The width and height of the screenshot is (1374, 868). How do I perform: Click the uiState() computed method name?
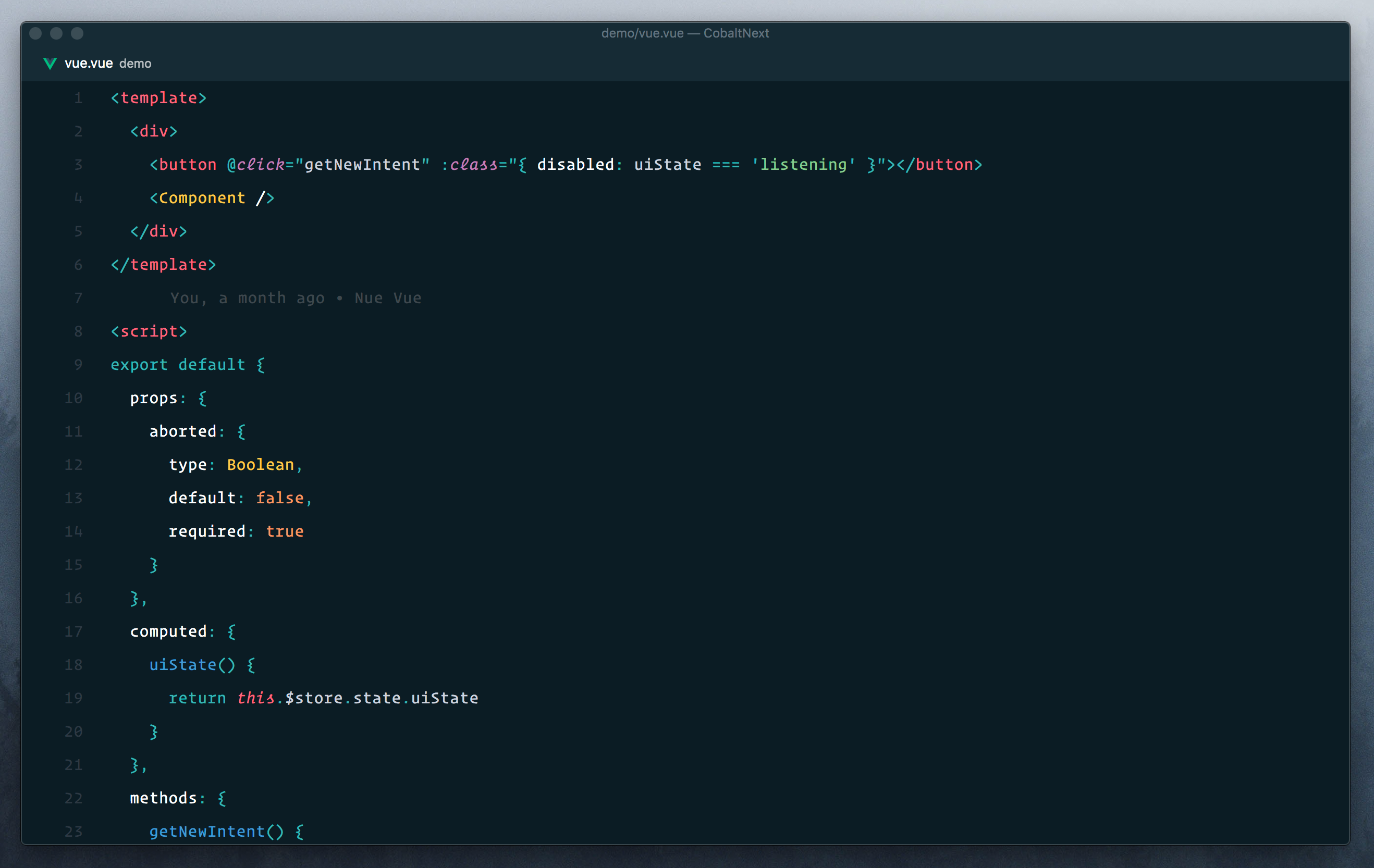pos(182,665)
